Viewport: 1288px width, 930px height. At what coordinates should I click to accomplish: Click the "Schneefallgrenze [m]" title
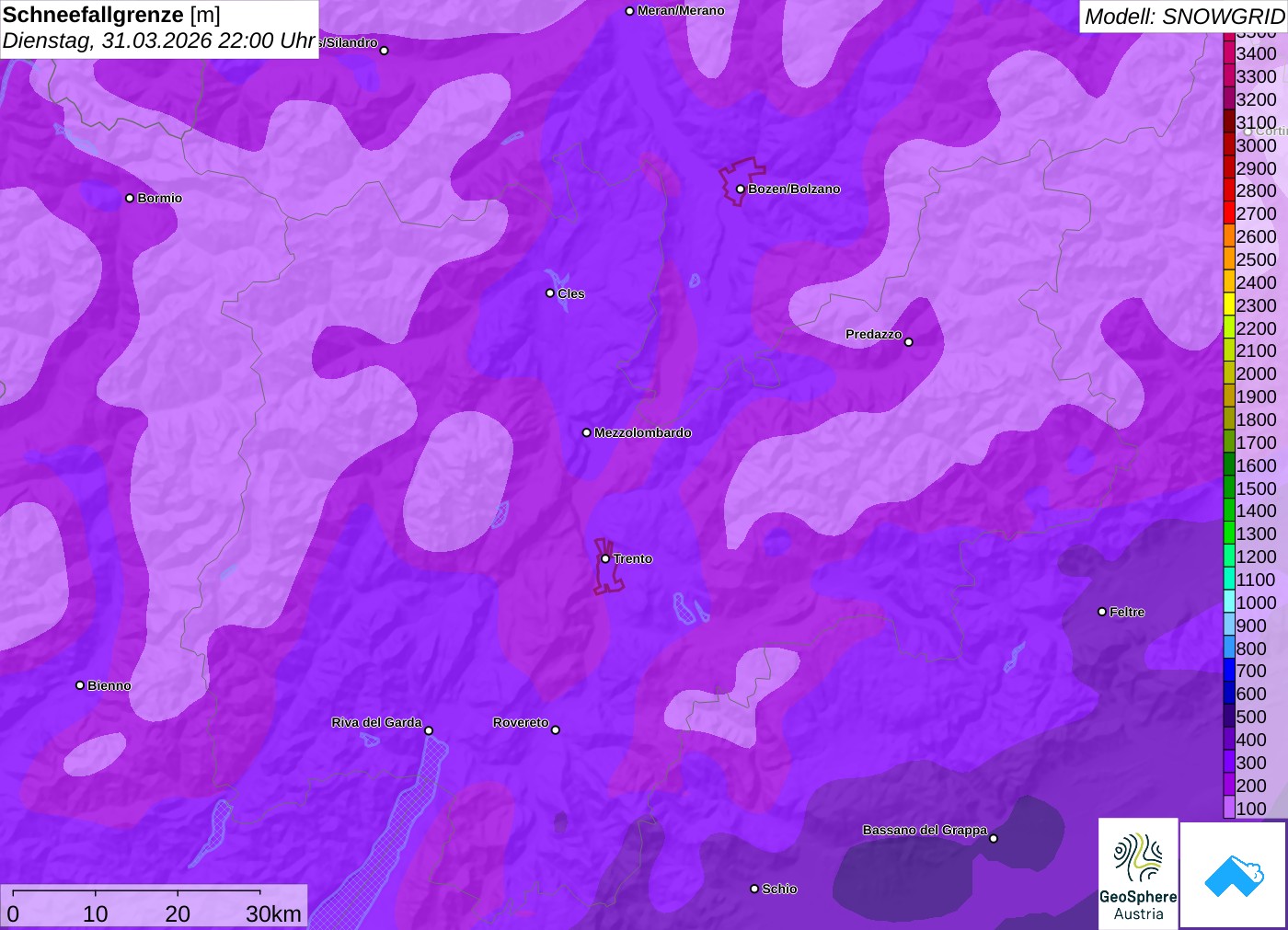point(111,15)
